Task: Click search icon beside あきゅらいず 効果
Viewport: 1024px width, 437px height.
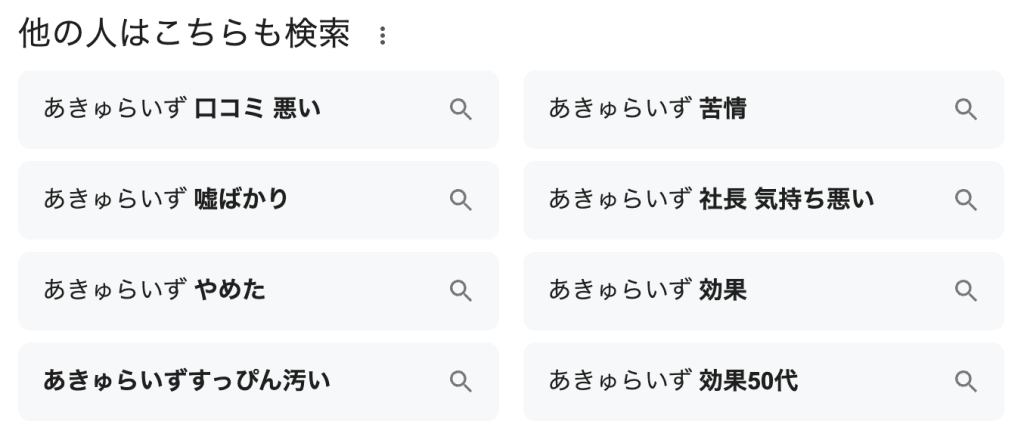Action: [x=965, y=291]
